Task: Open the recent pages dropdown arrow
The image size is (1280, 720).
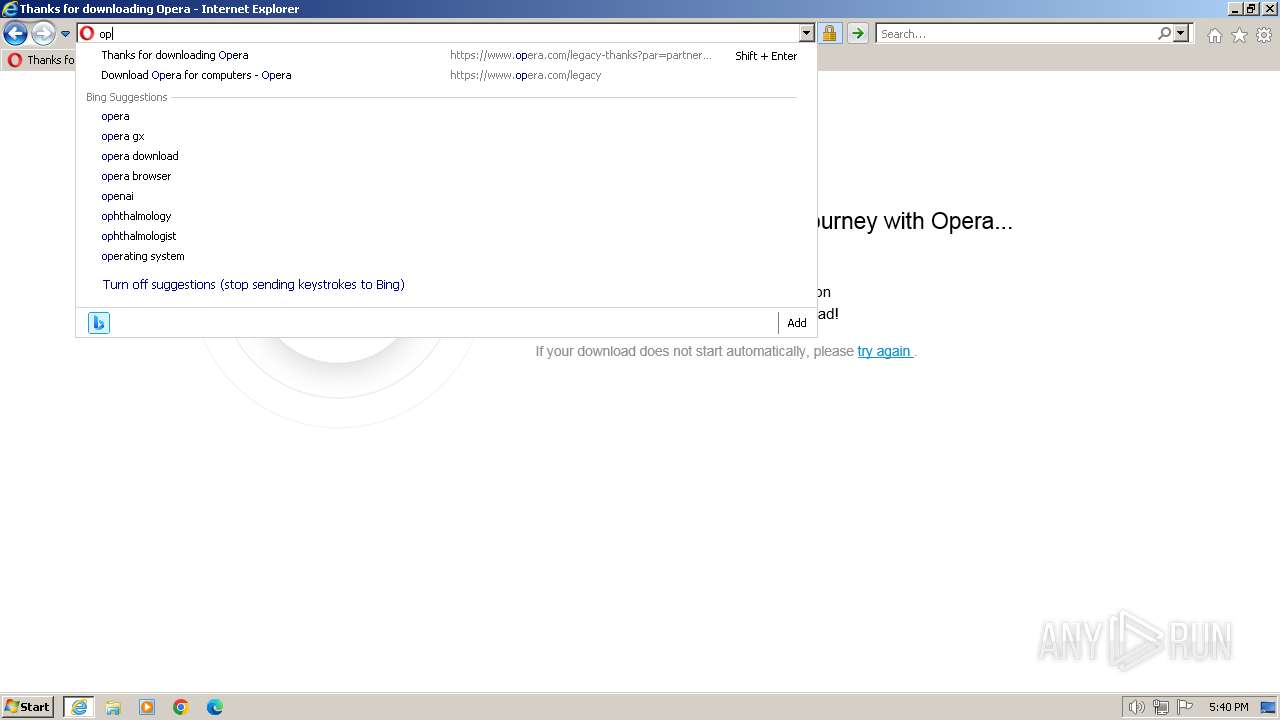Action: pyautogui.click(x=65, y=34)
